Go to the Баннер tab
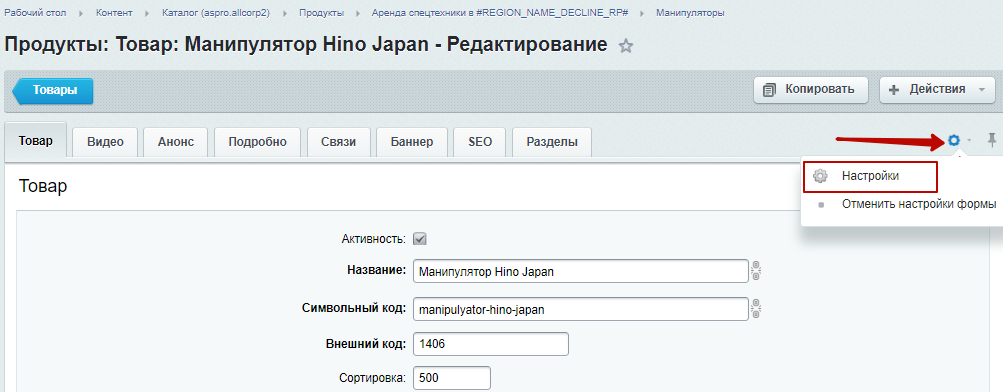 (x=412, y=142)
